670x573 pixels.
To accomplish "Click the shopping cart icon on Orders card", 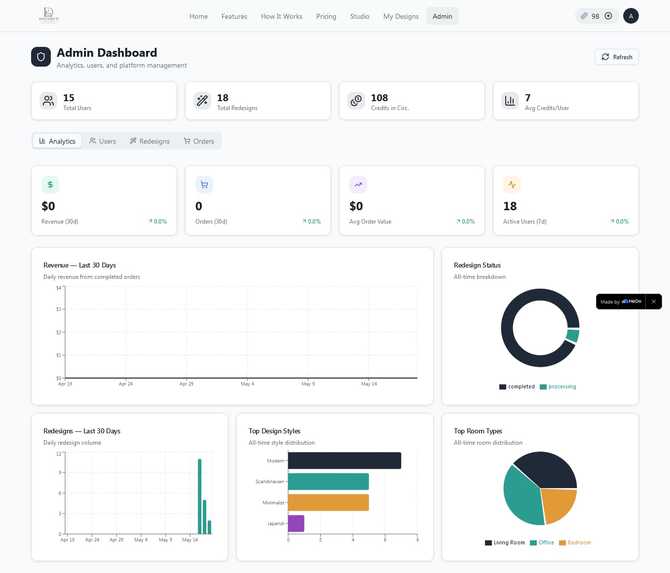I will click(204, 185).
